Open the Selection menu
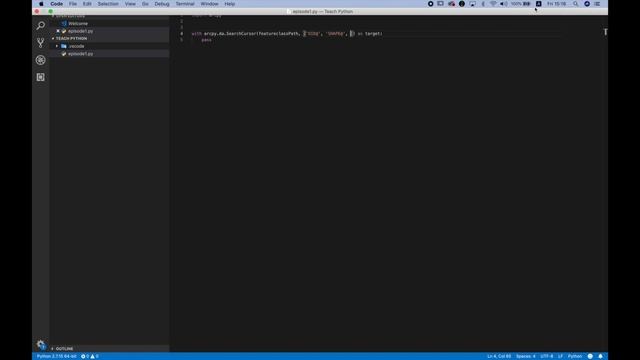This screenshot has width=640, height=360. coord(108,4)
